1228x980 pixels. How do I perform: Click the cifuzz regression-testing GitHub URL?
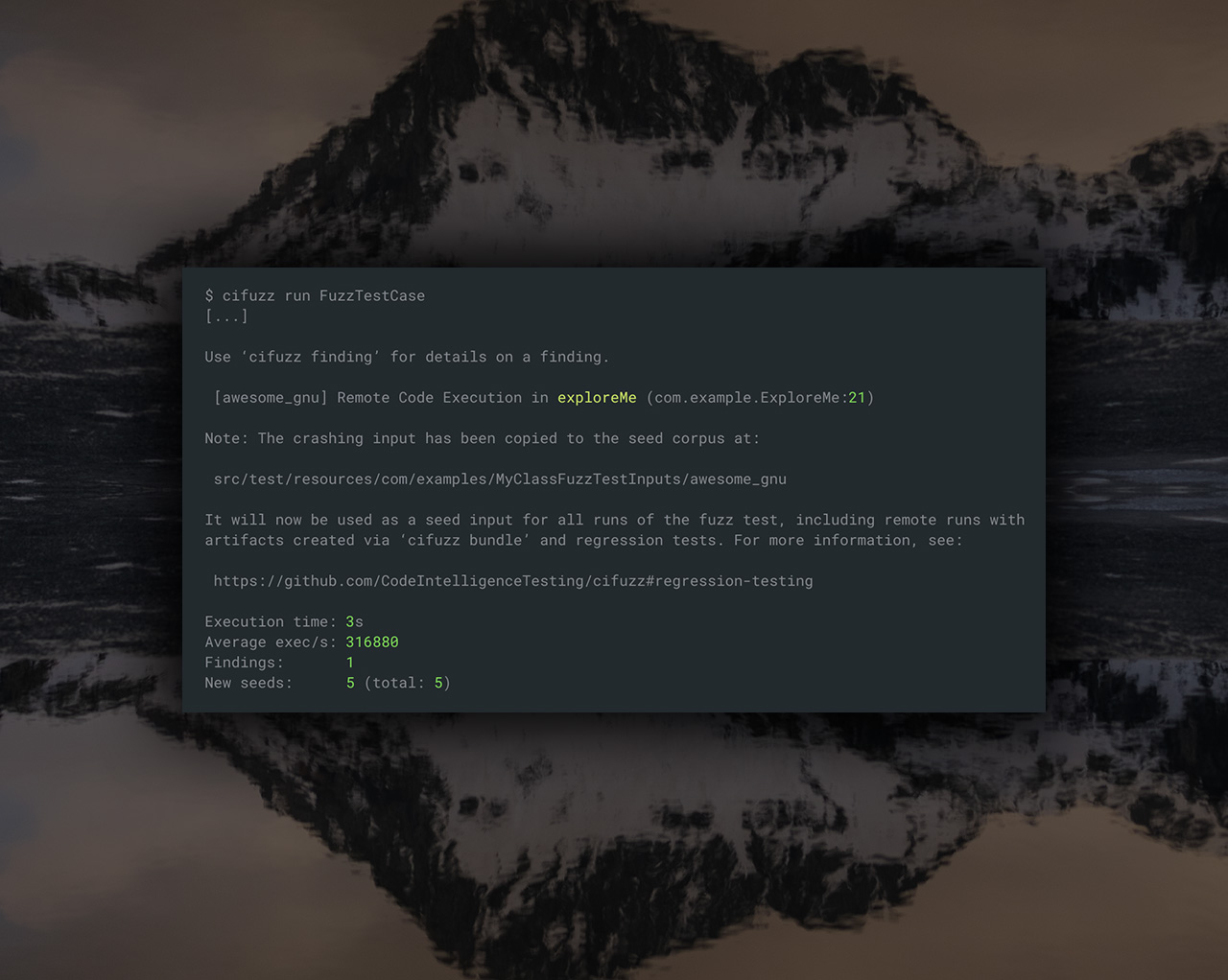point(513,581)
